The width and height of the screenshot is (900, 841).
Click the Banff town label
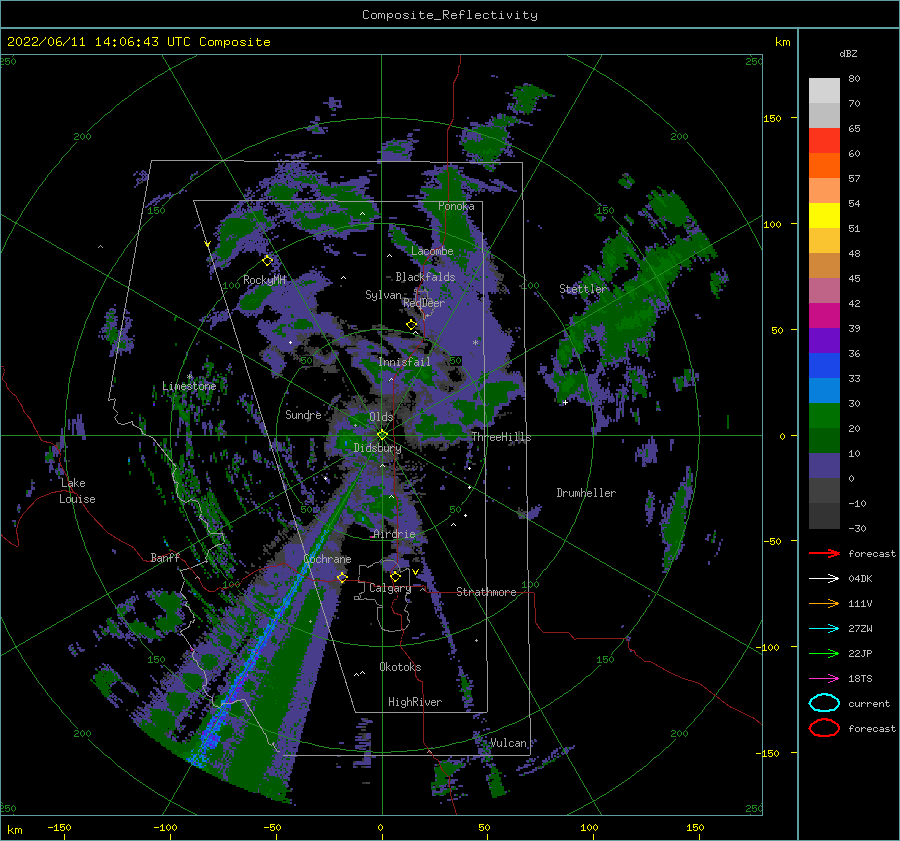click(165, 557)
